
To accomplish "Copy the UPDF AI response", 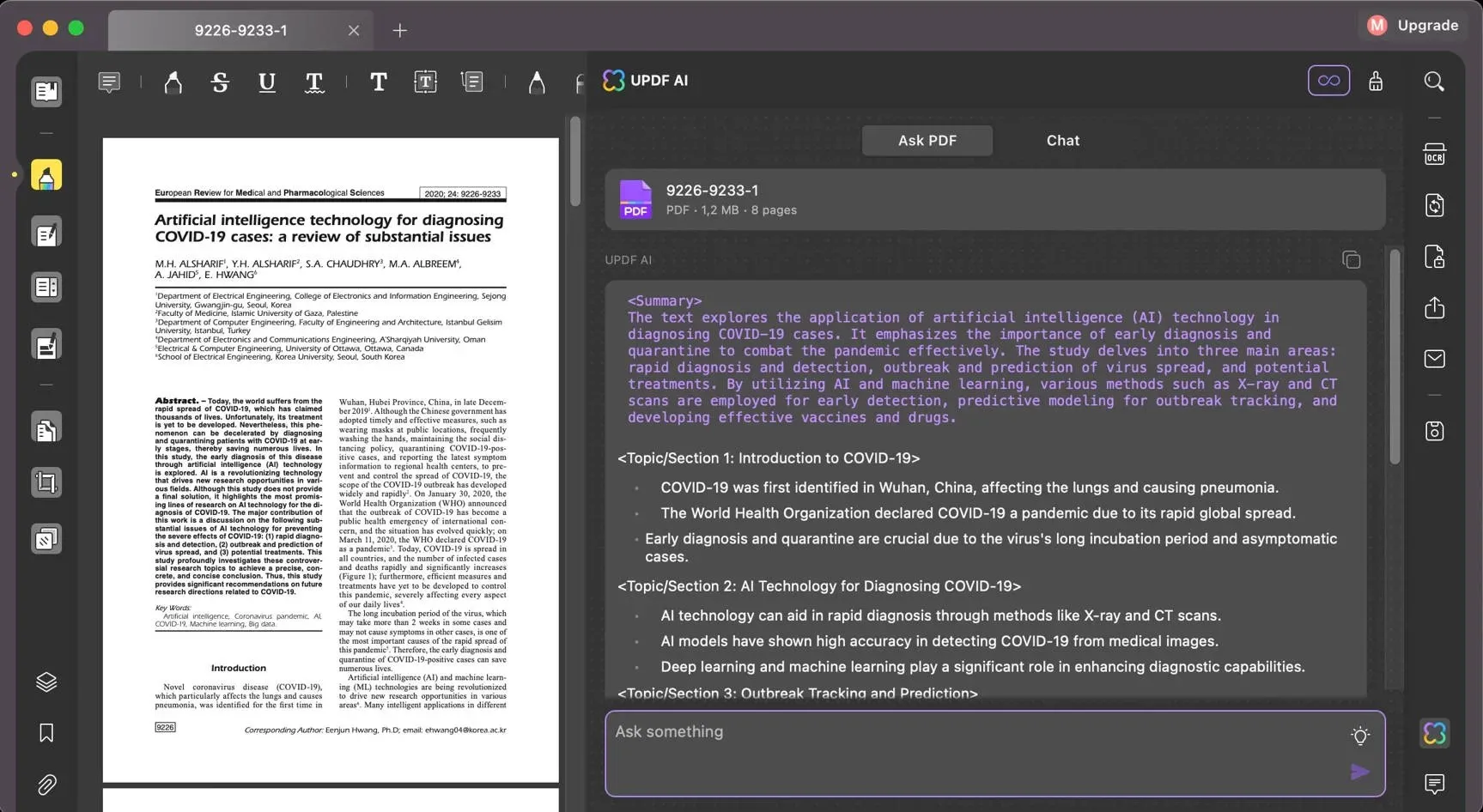I will click(x=1351, y=260).
